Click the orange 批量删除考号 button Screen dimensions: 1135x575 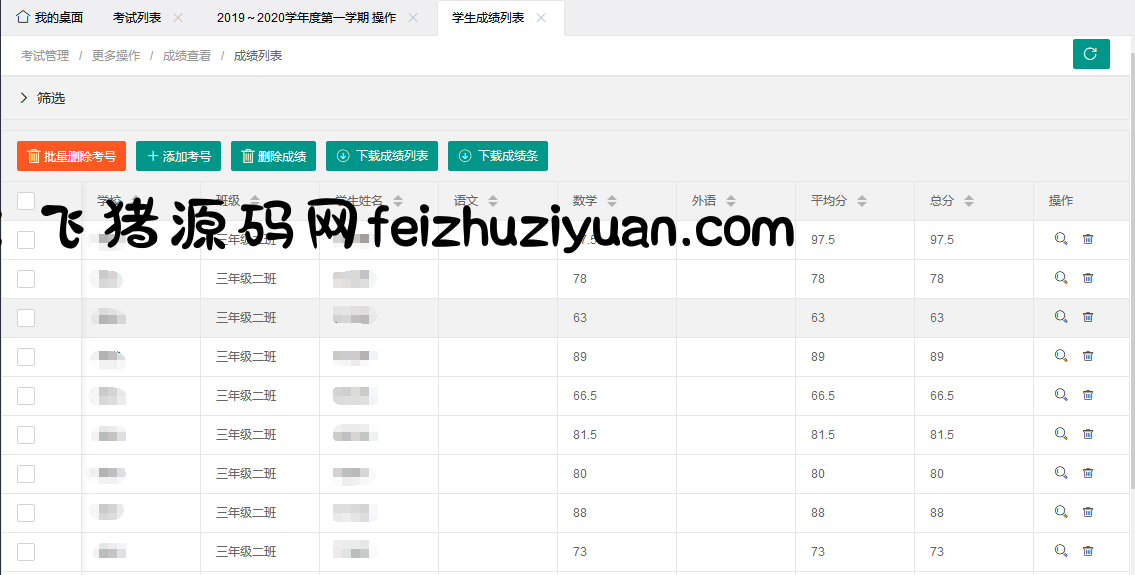click(71, 156)
